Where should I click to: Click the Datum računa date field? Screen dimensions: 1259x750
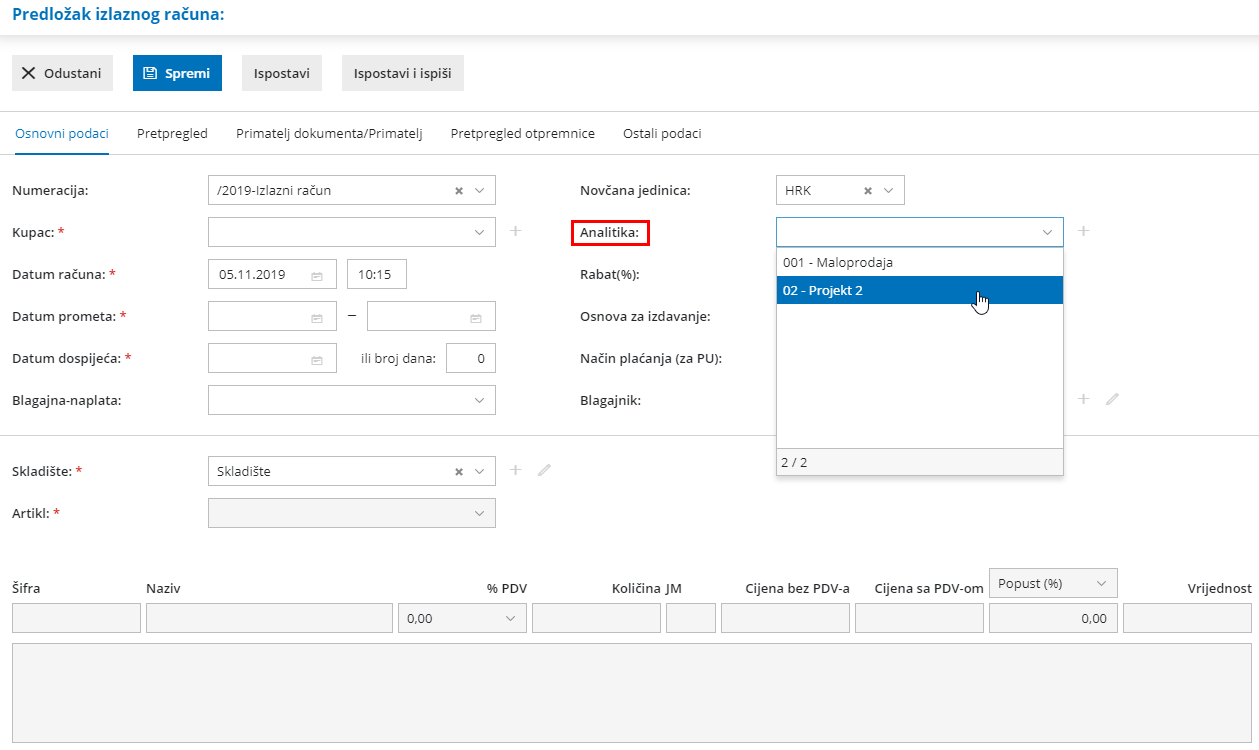272,274
